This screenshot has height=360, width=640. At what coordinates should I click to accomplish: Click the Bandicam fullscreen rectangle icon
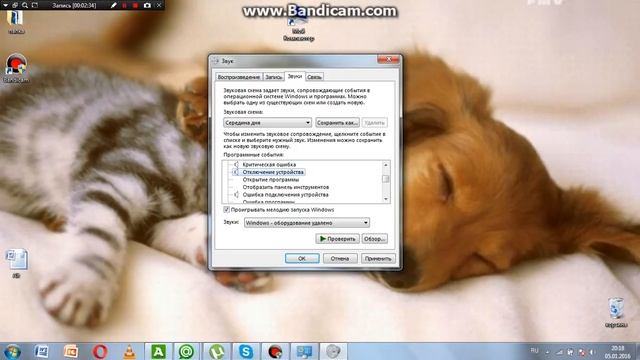(x=35, y=5)
